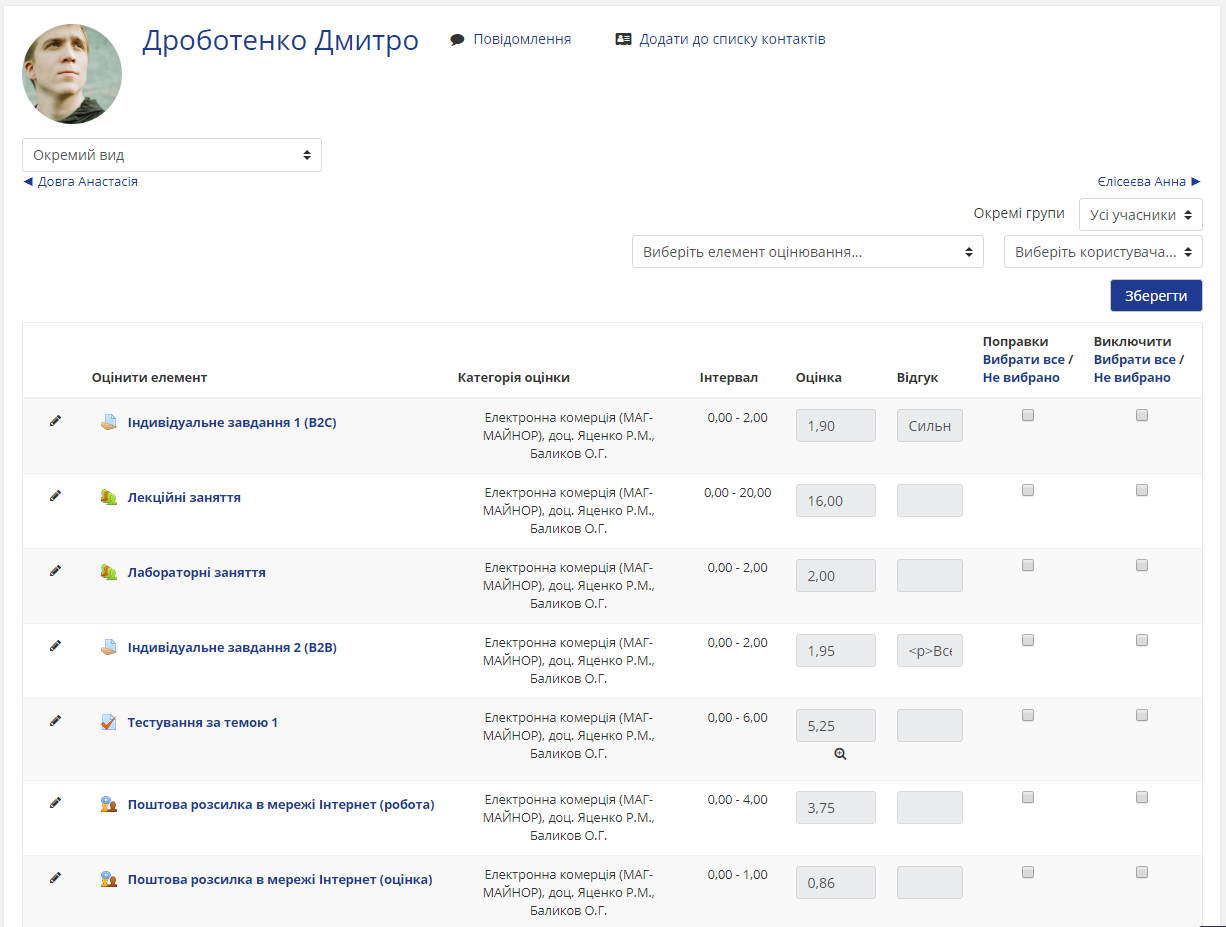This screenshot has height=927, width=1226.
Task: Click the magnifier icon under the 5,25 grade
Action: point(840,754)
